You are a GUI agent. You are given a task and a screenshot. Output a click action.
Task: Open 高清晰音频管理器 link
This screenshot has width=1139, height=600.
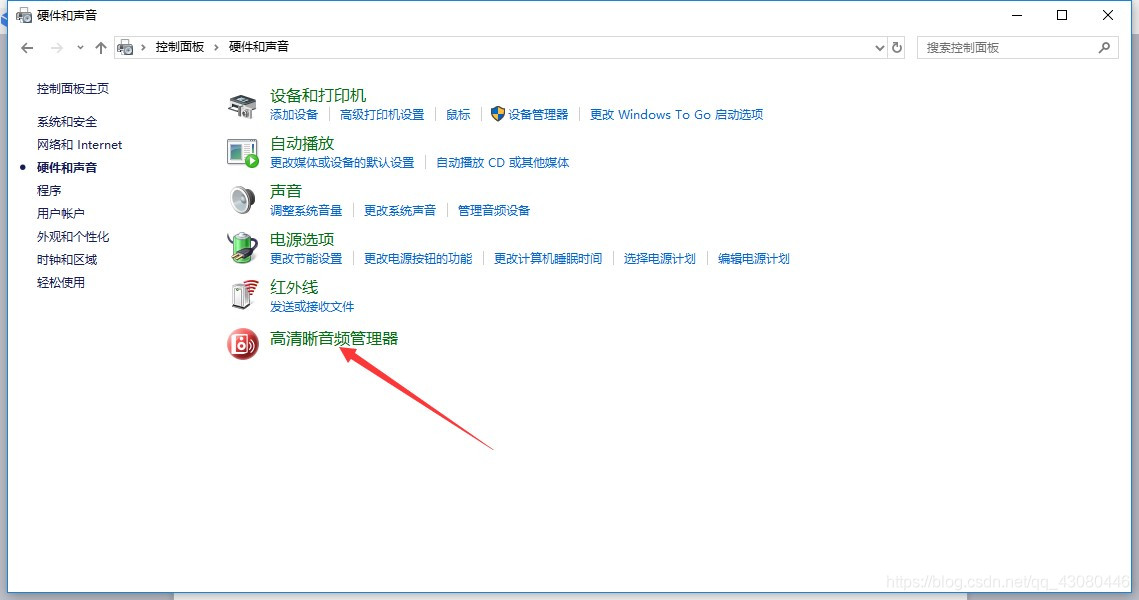coord(333,338)
